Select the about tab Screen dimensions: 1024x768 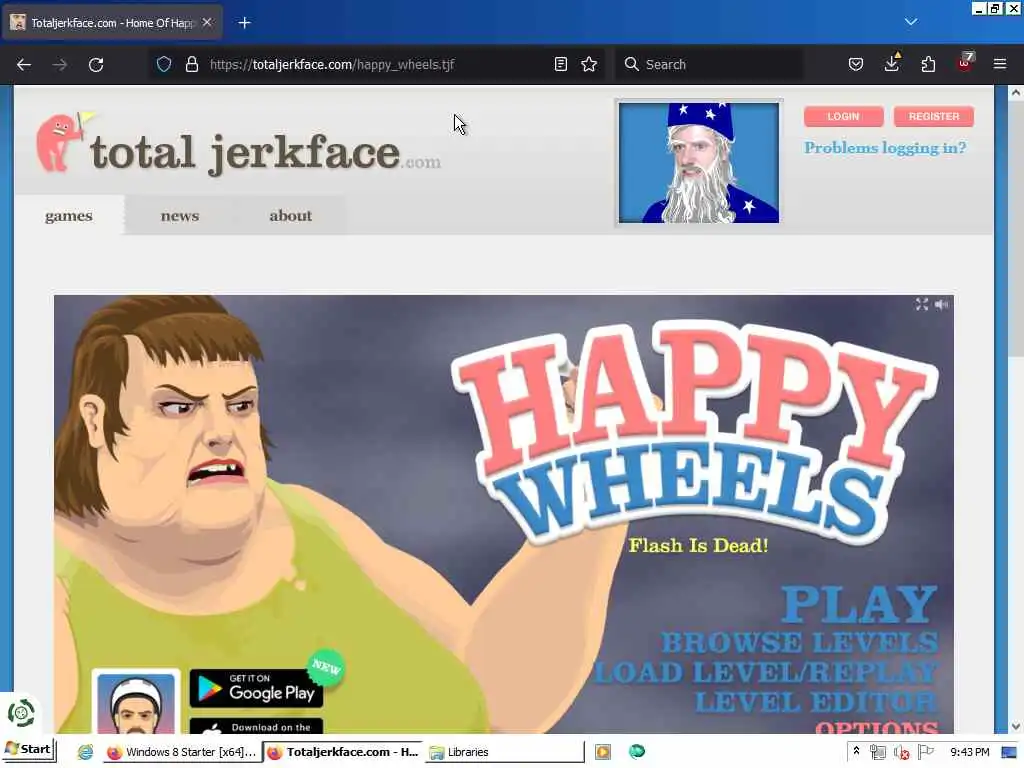[x=291, y=216]
